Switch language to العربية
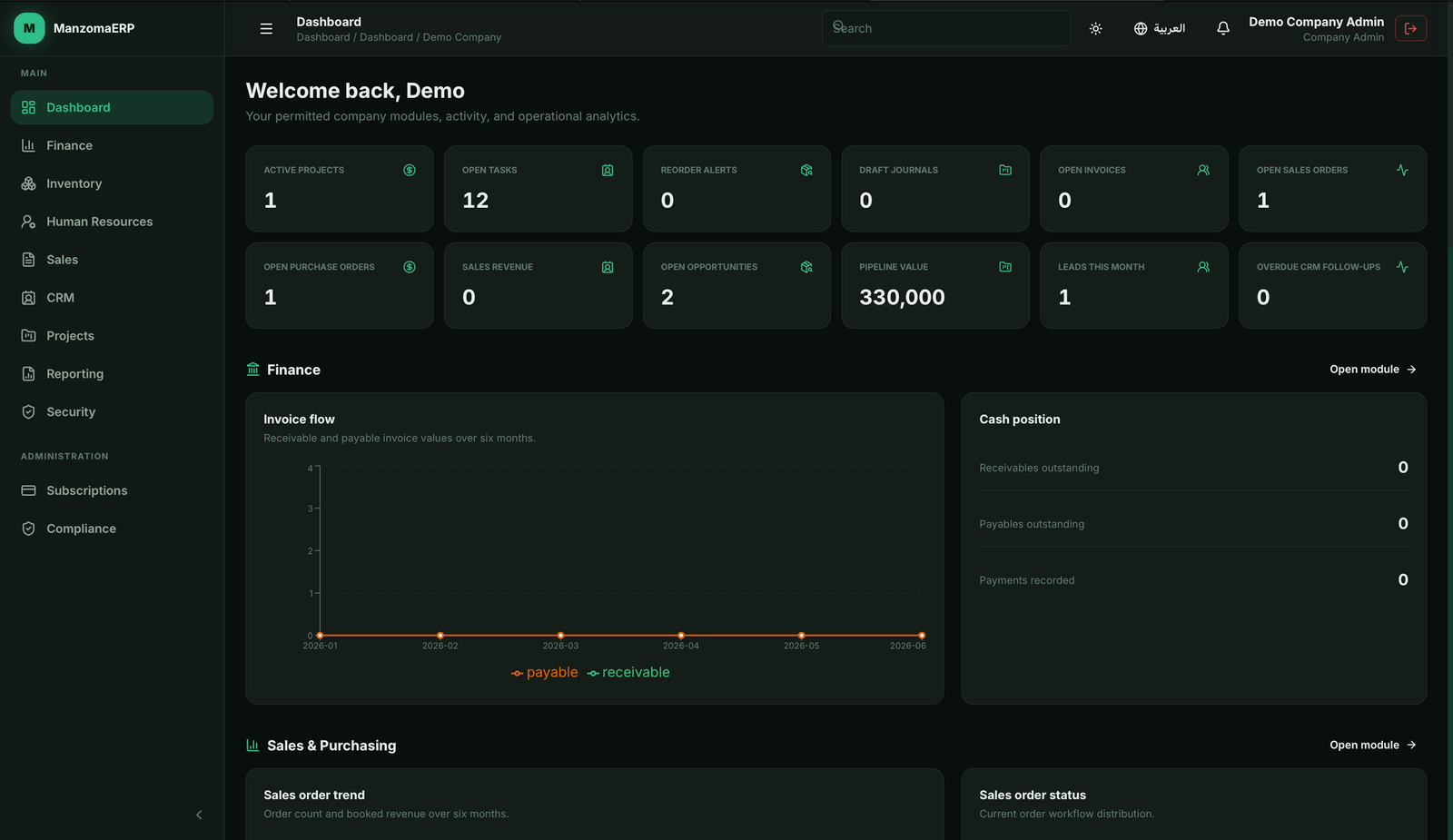 (x=1160, y=28)
